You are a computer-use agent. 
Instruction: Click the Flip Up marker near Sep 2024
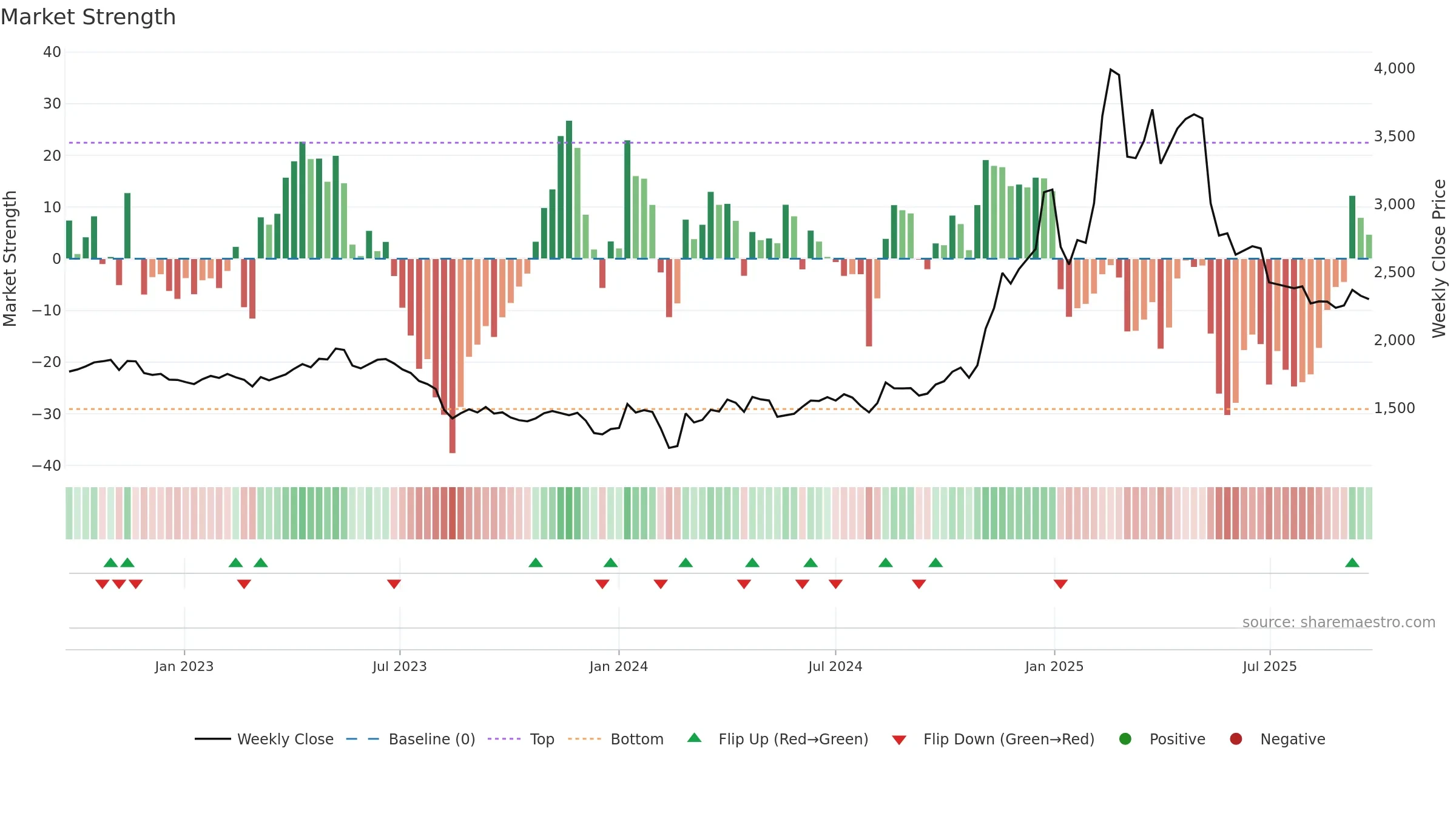tap(935, 562)
